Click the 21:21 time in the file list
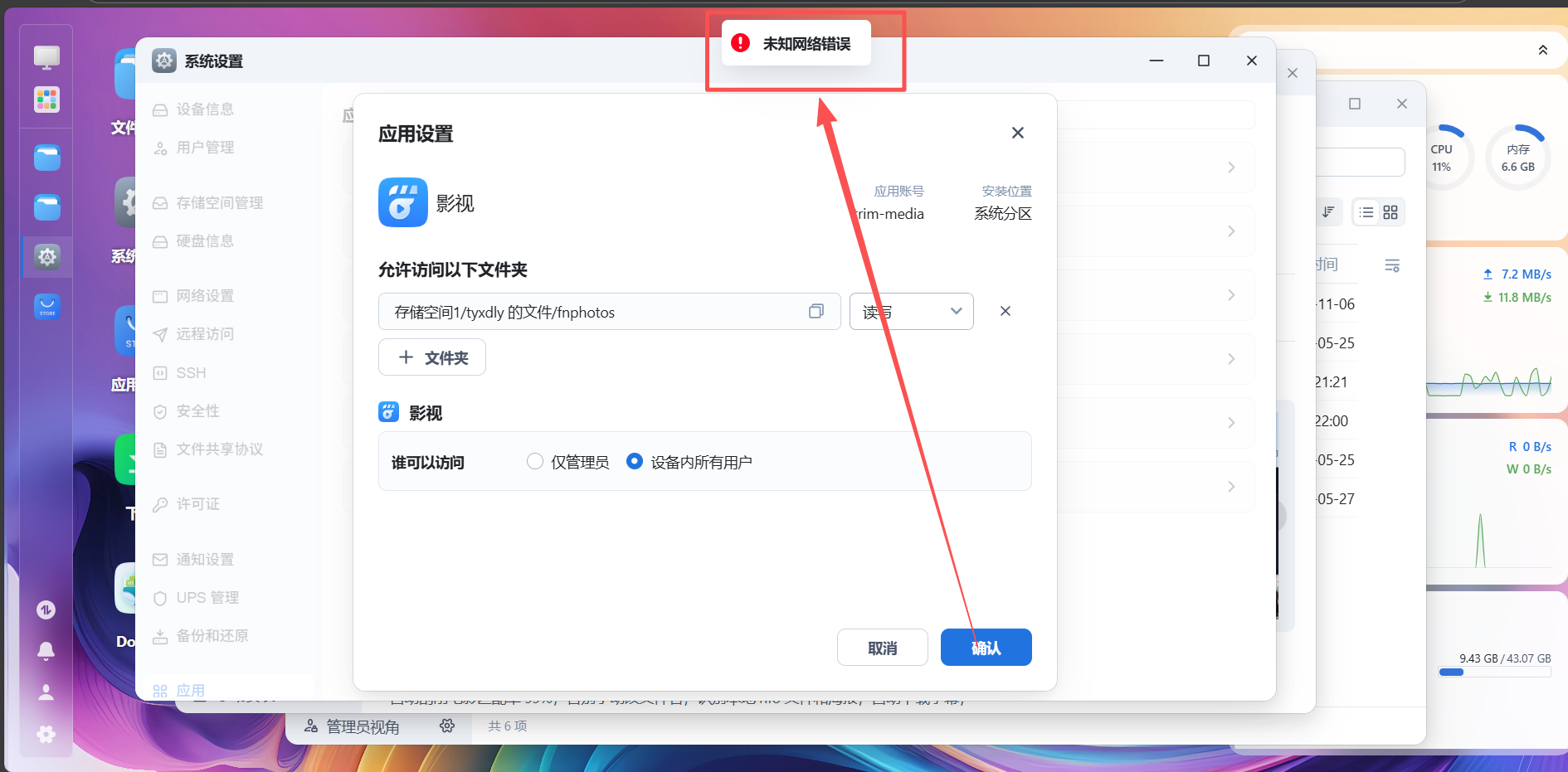Viewport: 1568px width, 772px height. 1332,382
